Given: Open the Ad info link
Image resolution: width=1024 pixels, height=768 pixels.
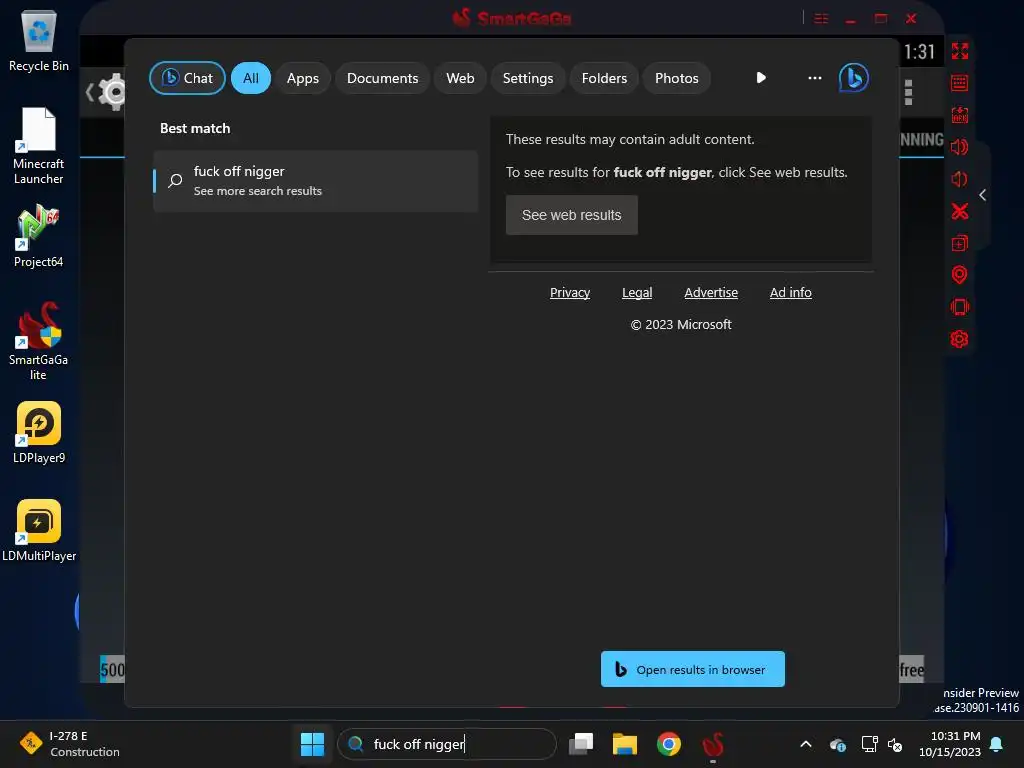Looking at the screenshot, I should coord(790,293).
